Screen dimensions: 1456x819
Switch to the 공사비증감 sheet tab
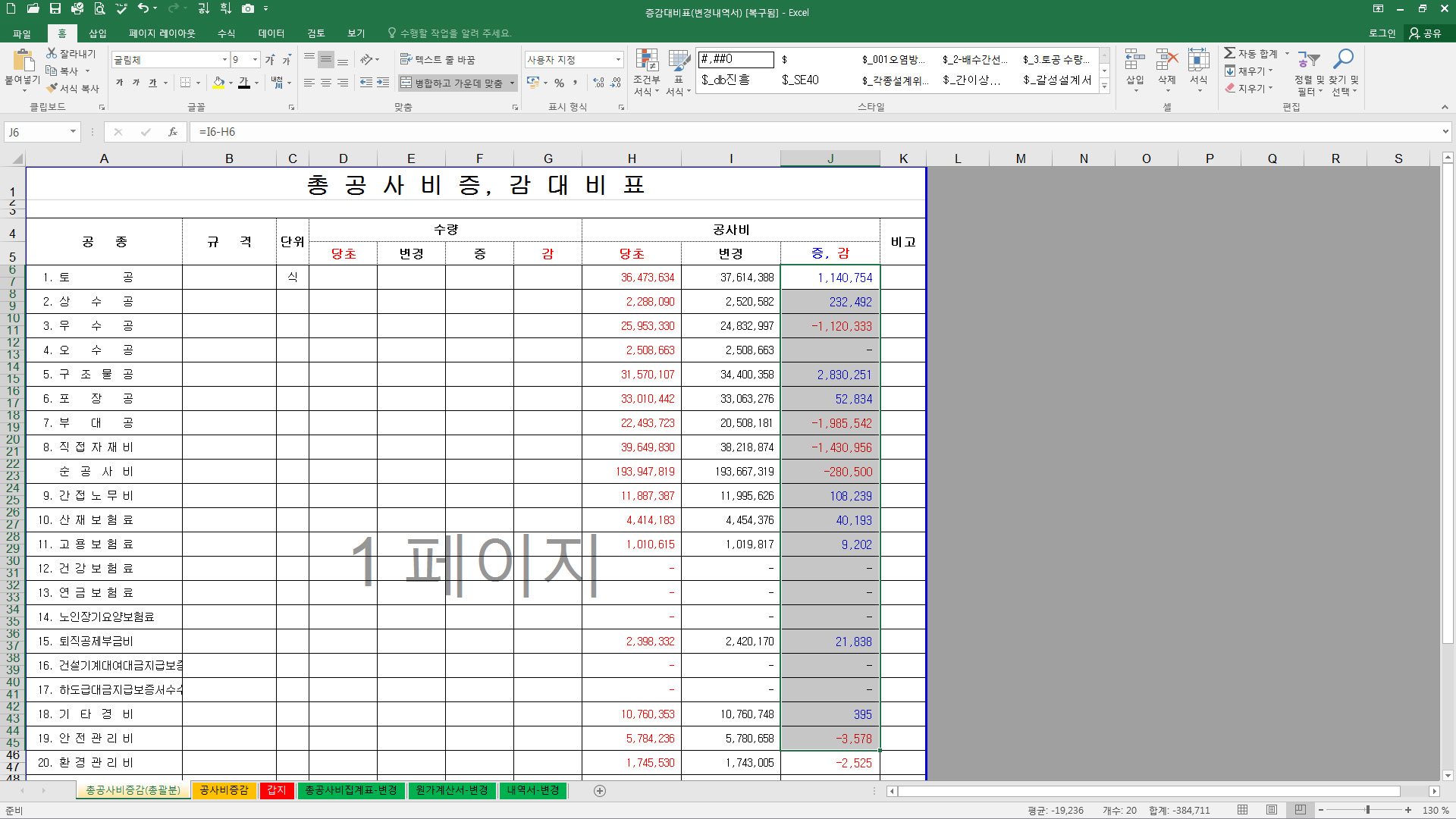tap(224, 790)
